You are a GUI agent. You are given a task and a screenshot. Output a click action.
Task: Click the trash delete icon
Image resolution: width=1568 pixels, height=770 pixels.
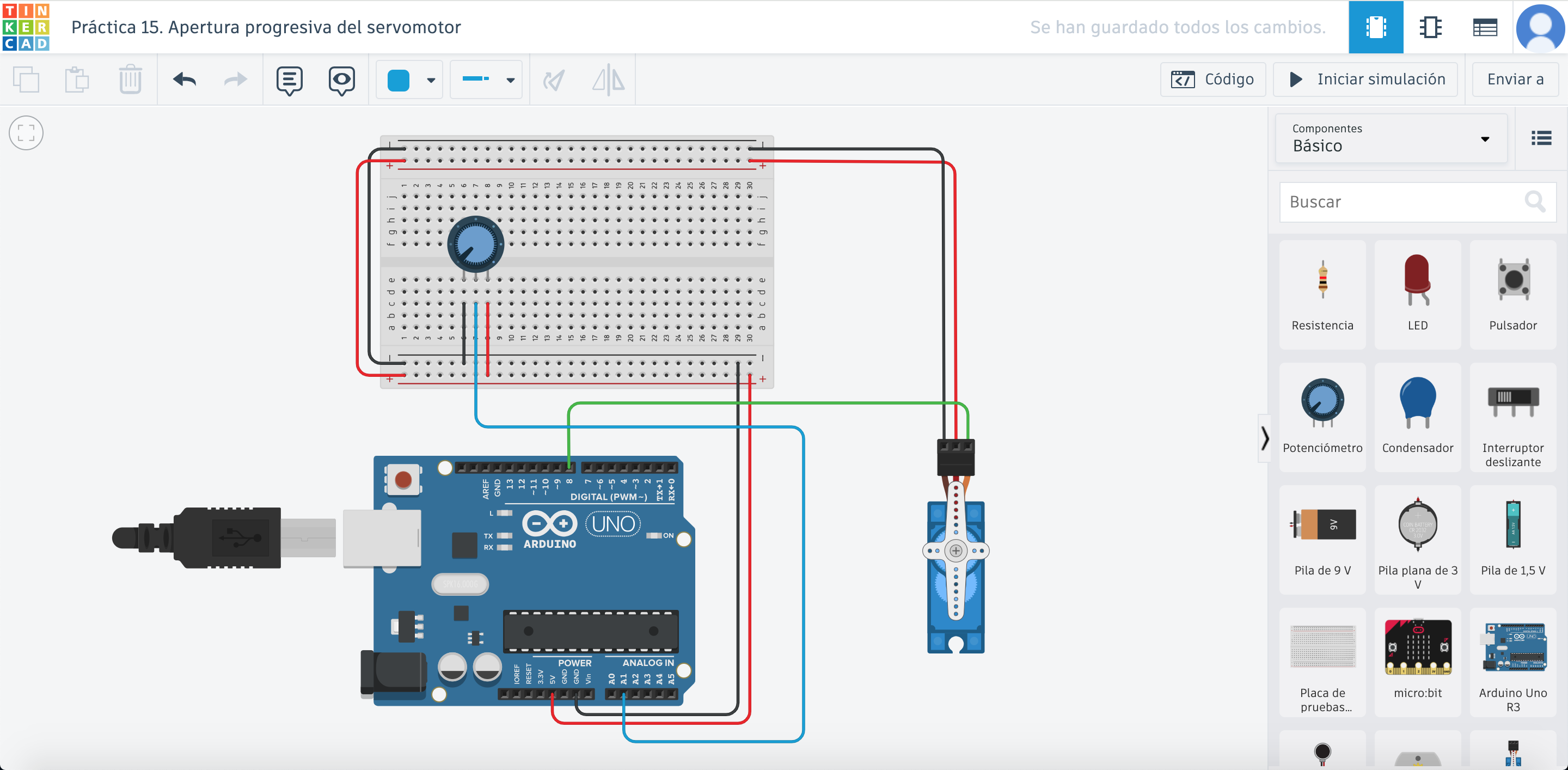pos(130,80)
